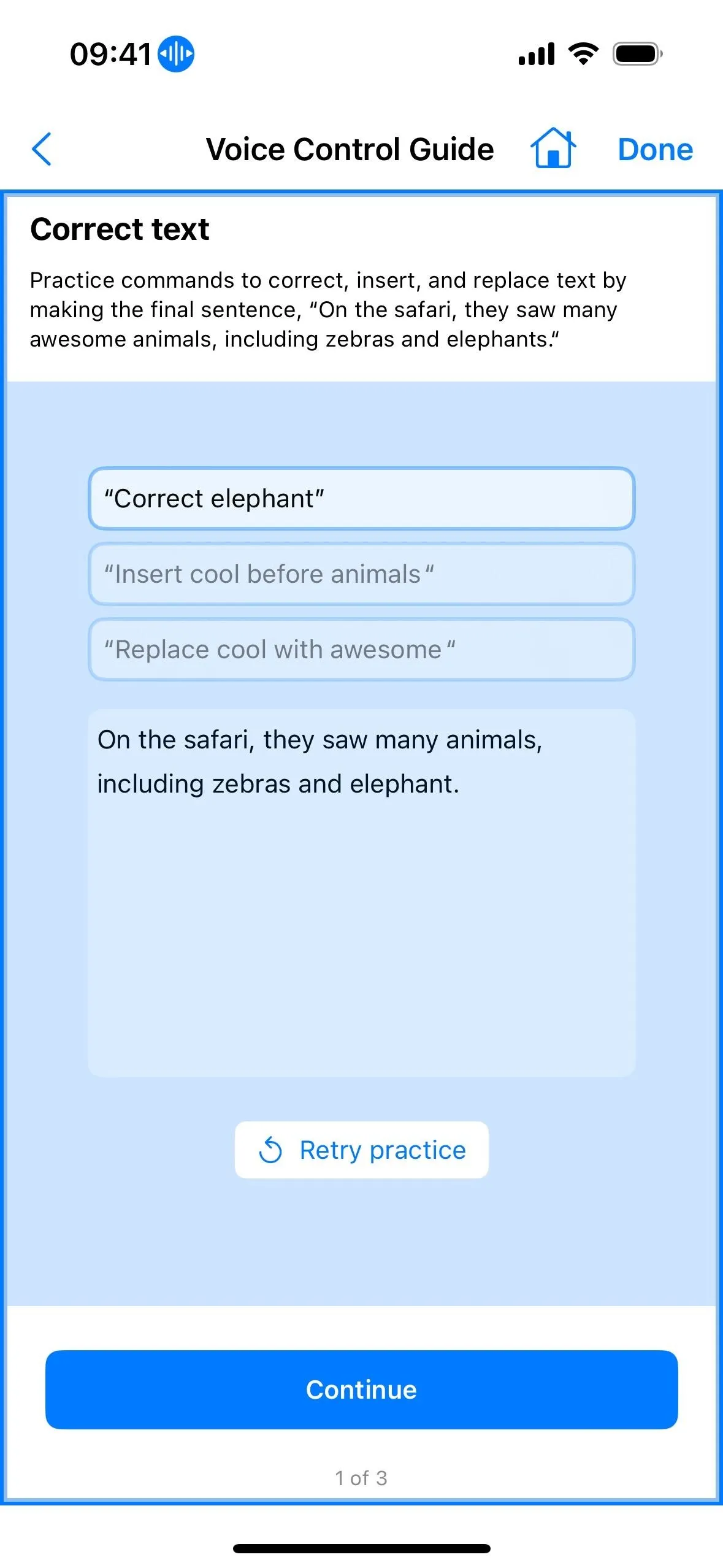The height and width of the screenshot is (1568, 723).
Task: Select the "Correct elephant" command box
Action: [361, 498]
